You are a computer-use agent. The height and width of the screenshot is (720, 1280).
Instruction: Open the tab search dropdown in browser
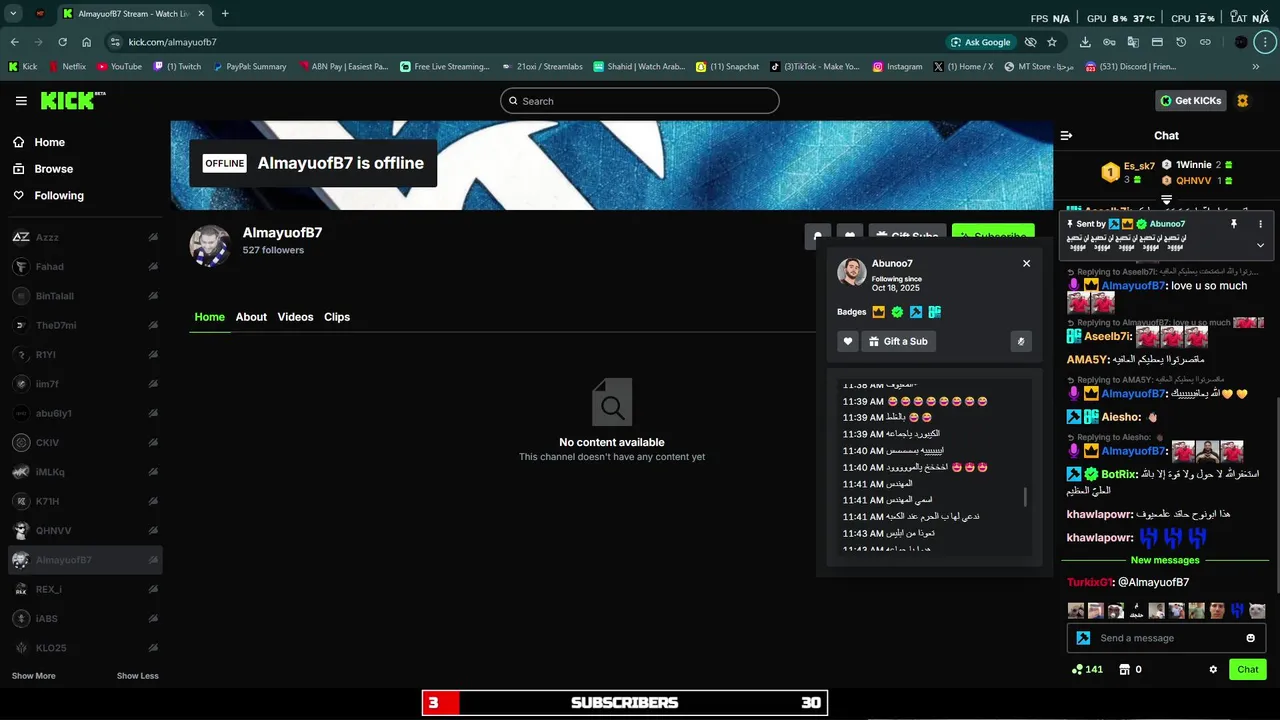pos(13,14)
